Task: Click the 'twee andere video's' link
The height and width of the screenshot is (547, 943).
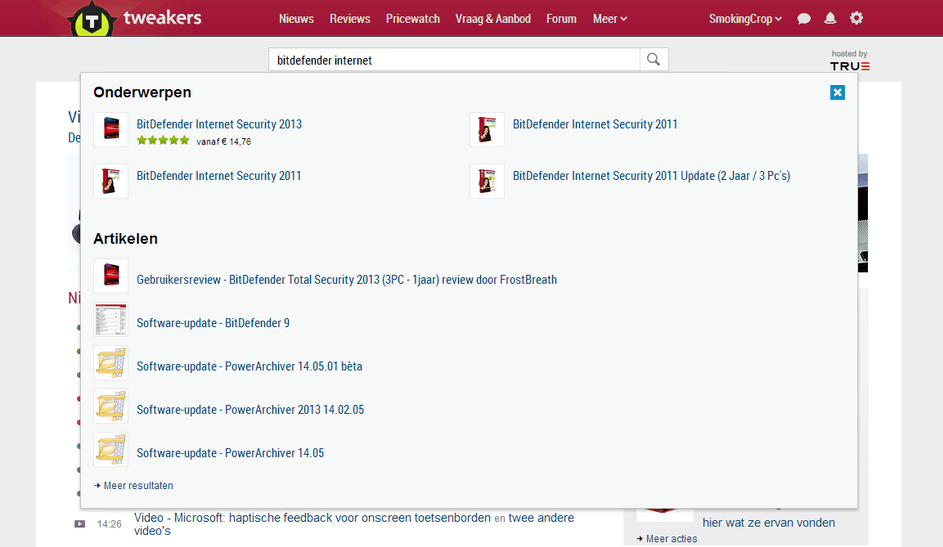Action: click(x=354, y=524)
